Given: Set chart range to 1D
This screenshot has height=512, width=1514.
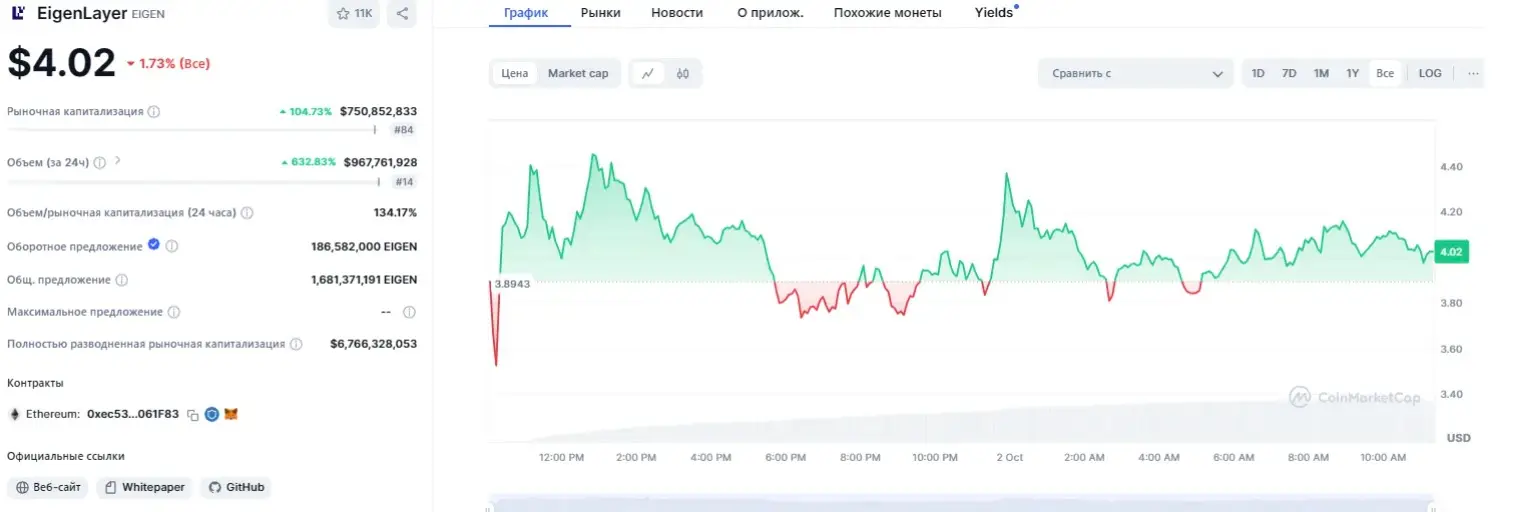Looking at the screenshot, I should (1258, 73).
